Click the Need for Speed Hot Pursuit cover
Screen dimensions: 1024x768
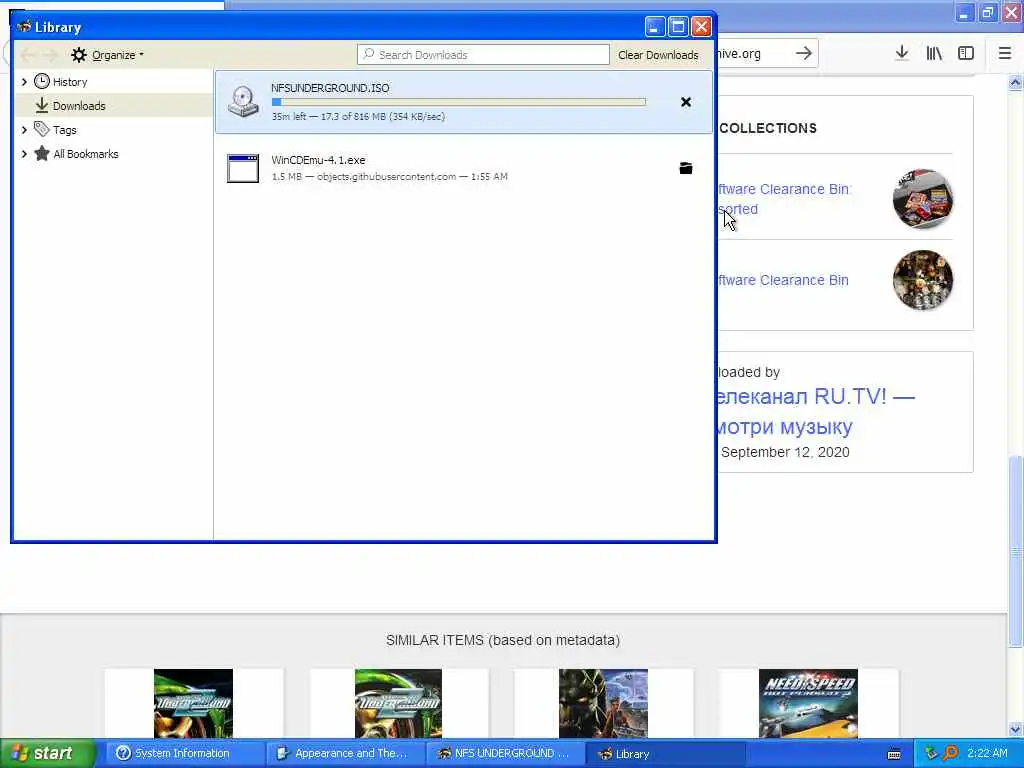pos(808,703)
